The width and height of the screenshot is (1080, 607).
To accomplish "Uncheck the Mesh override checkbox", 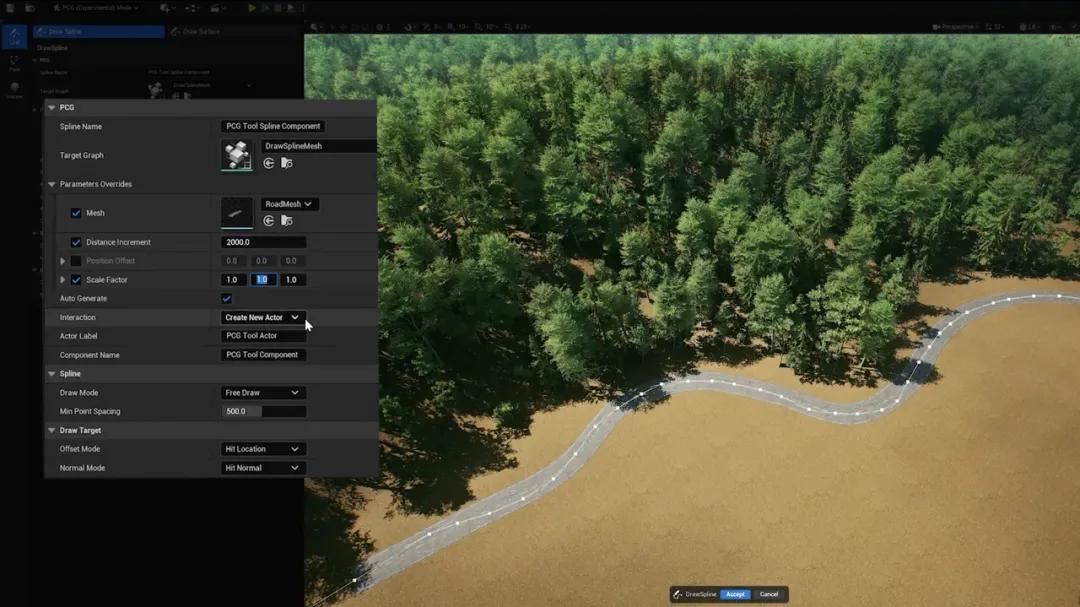I will click(x=76, y=213).
